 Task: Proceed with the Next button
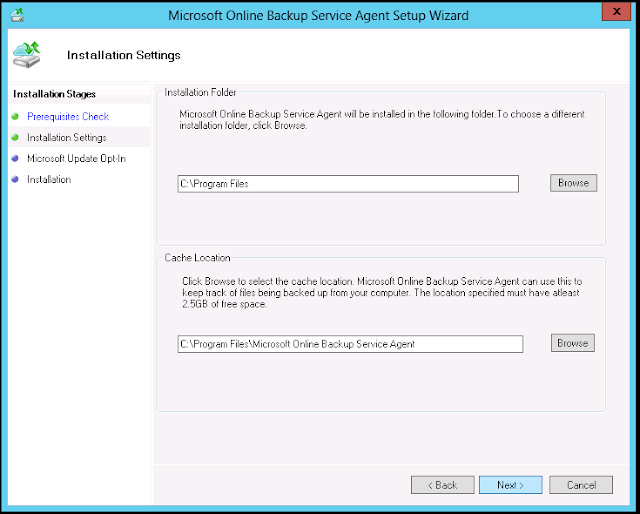tap(511, 485)
